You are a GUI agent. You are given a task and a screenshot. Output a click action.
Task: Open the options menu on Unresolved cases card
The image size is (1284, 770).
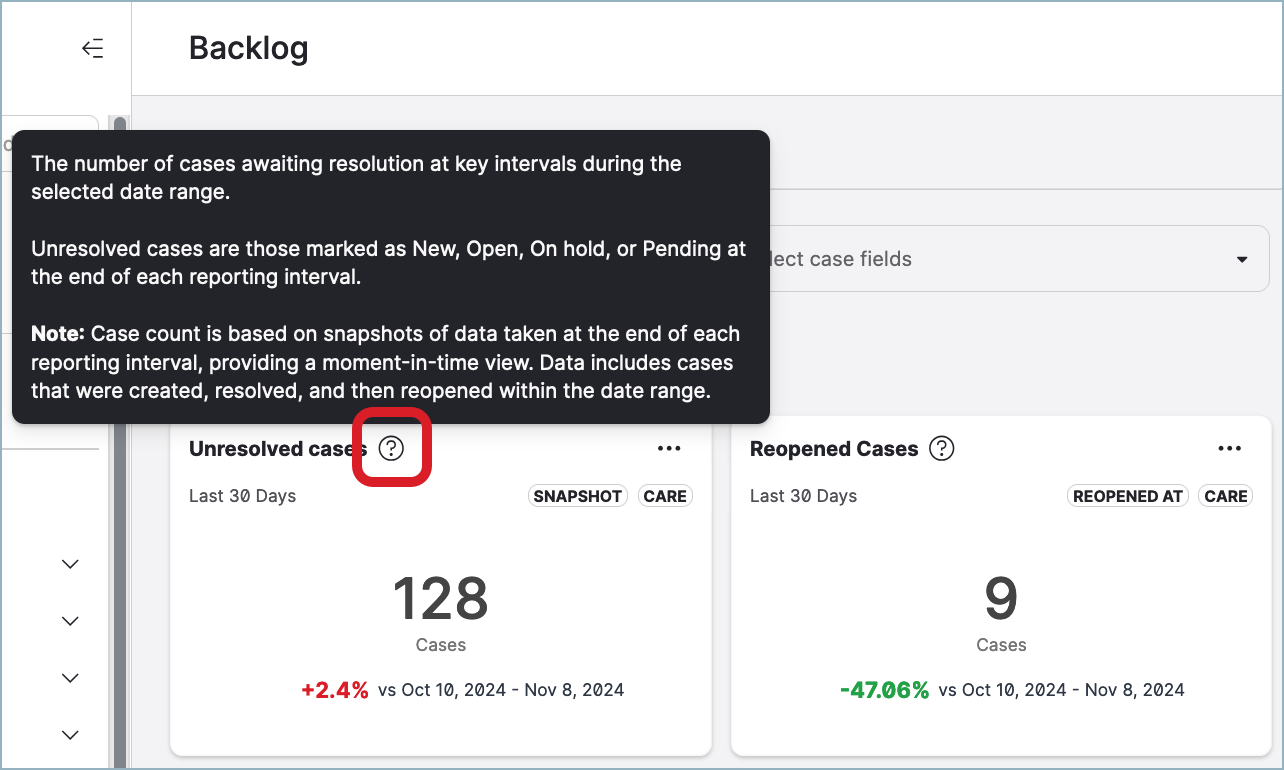pos(668,448)
